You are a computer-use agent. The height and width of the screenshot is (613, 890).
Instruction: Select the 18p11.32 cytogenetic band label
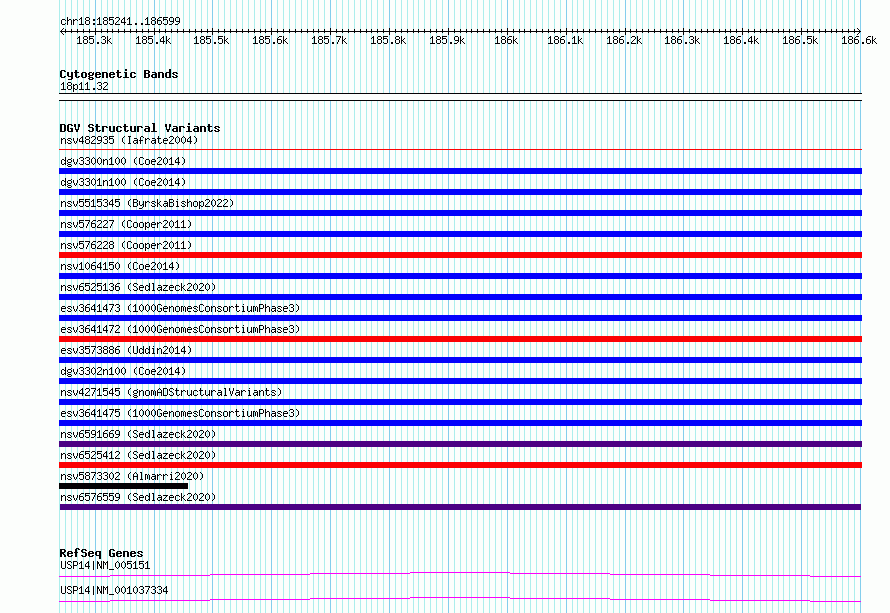84,86
